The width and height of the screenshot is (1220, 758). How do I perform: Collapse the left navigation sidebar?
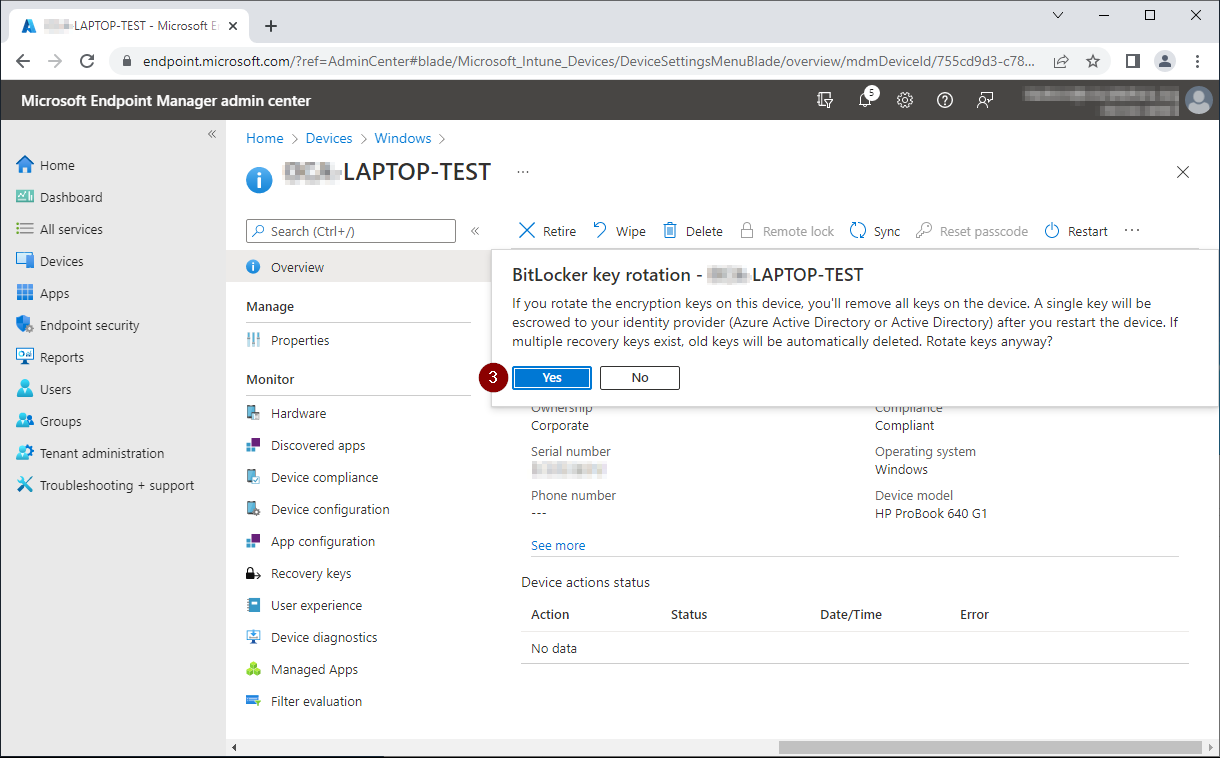212,134
